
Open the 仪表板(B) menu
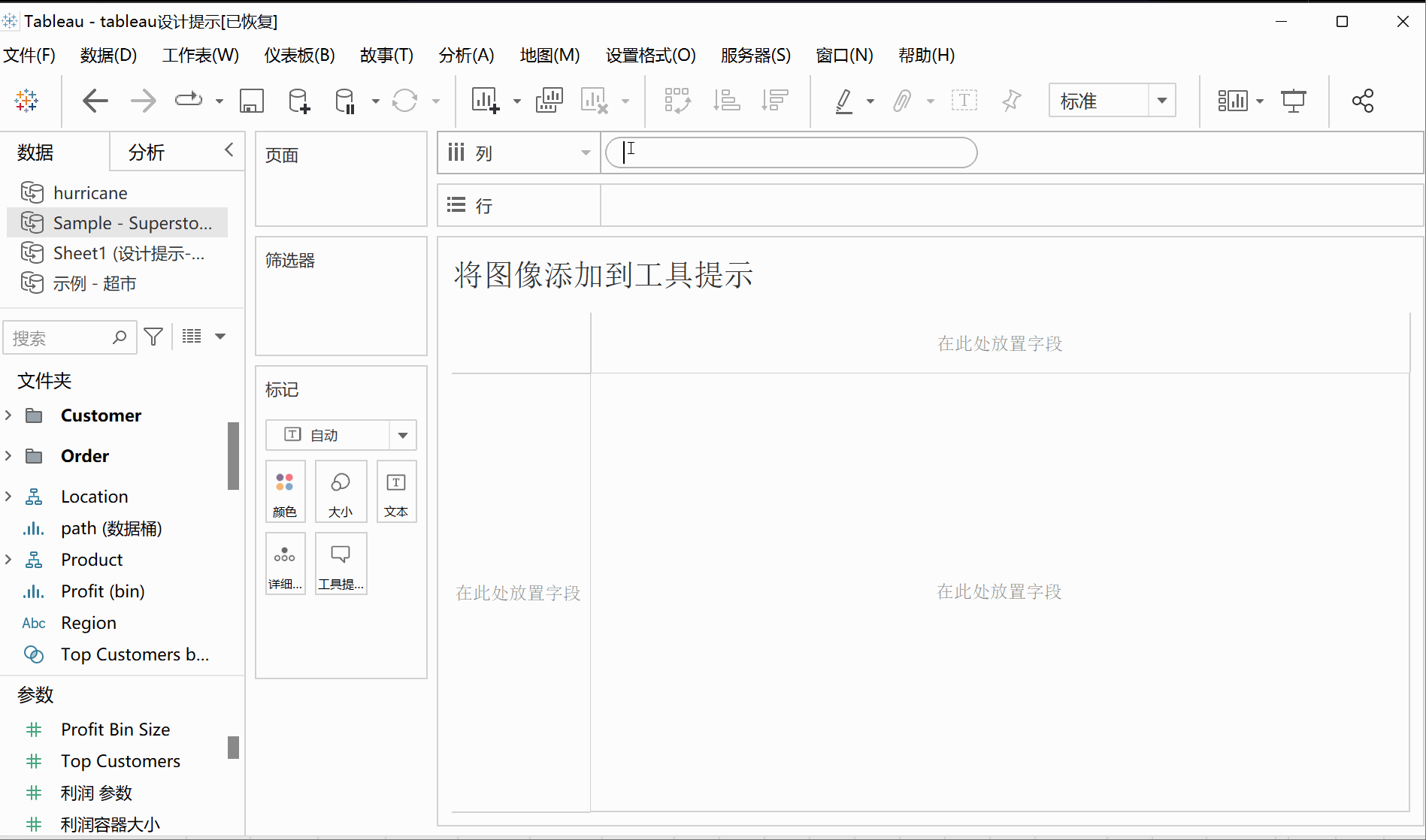click(x=299, y=55)
